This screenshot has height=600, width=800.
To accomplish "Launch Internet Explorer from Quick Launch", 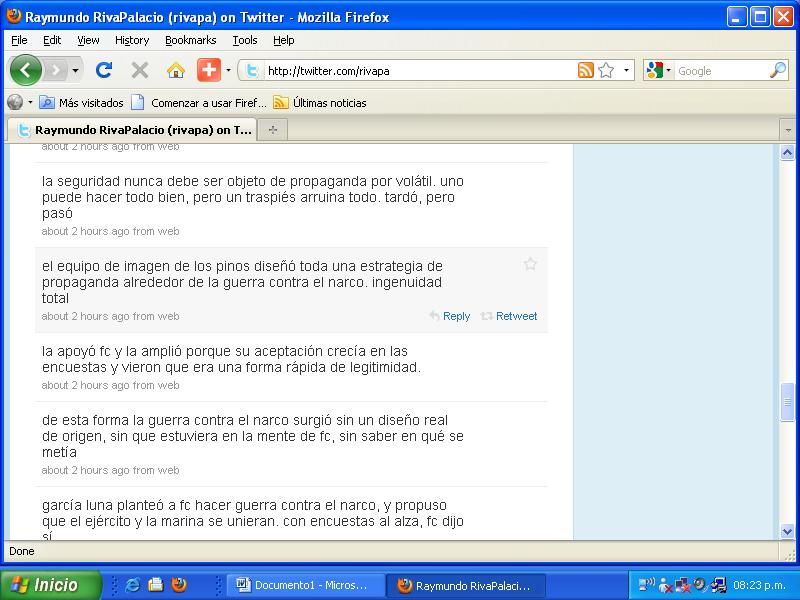I will [x=133, y=585].
